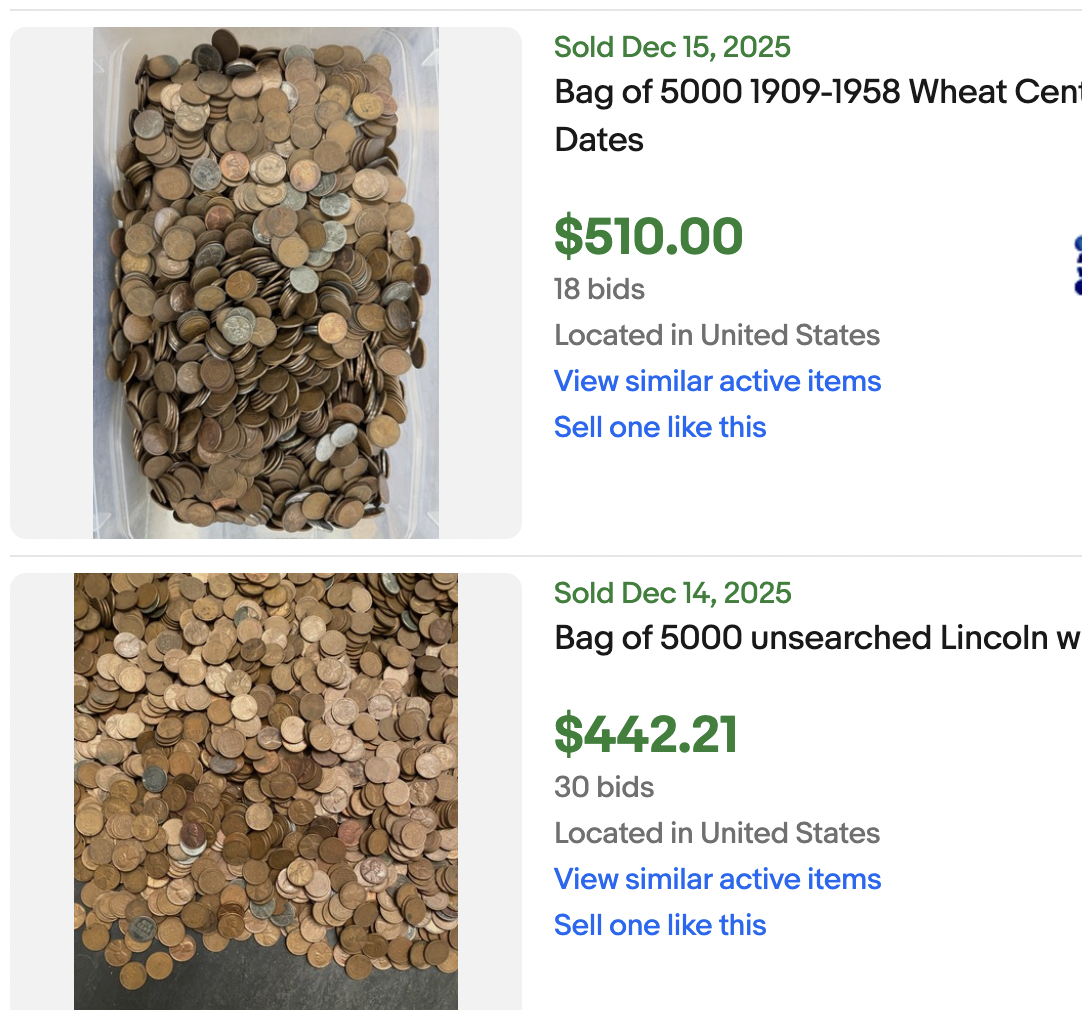The width and height of the screenshot is (1082, 1010).
Task: View similar active items for the $510.00 listing
Action: click(x=717, y=381)
